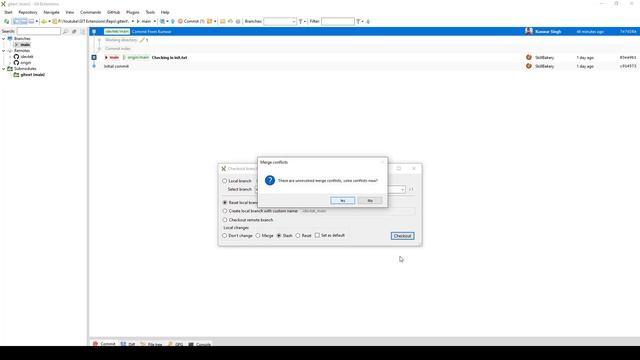The image size is (640, 360).
Task: Open the Tools menu
Action: (x=150, y=12)
